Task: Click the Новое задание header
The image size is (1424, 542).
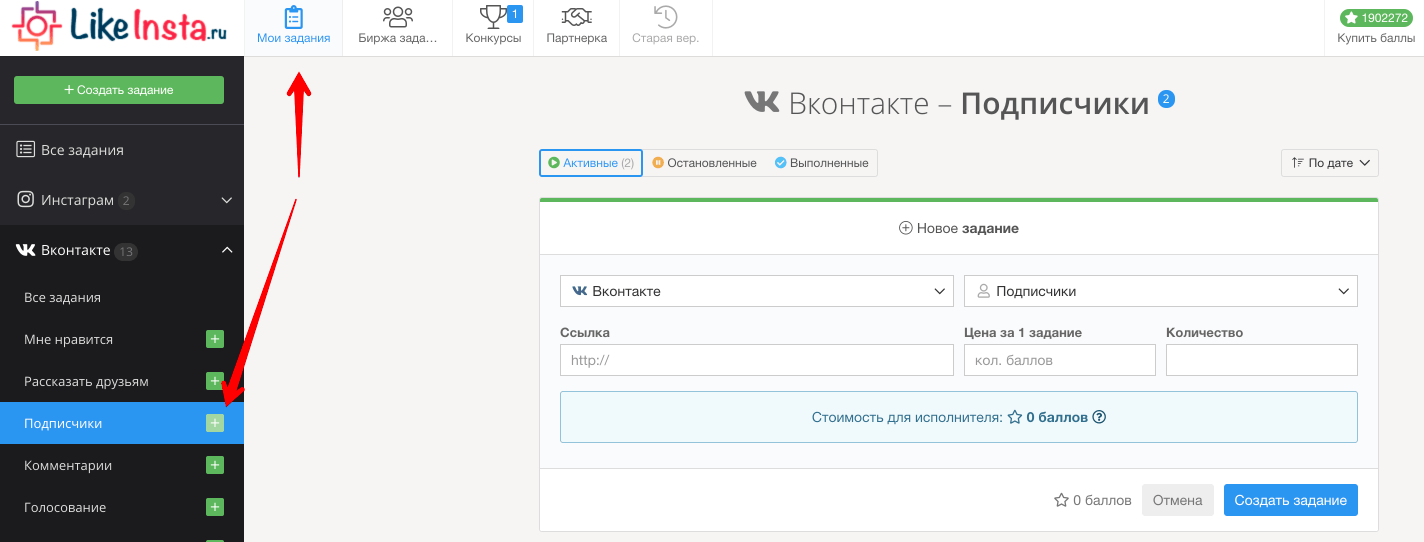Action: coord(958,228)
